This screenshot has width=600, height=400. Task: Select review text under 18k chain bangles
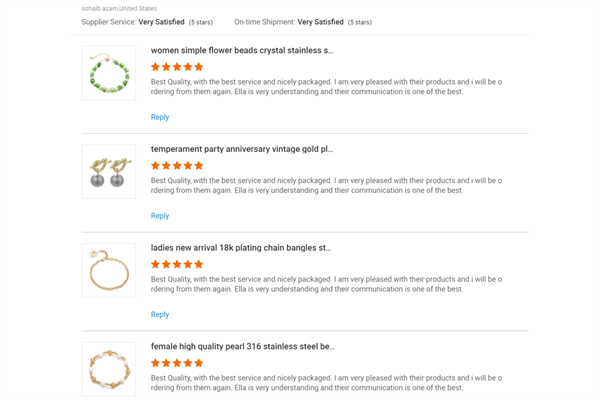point(326,284)
